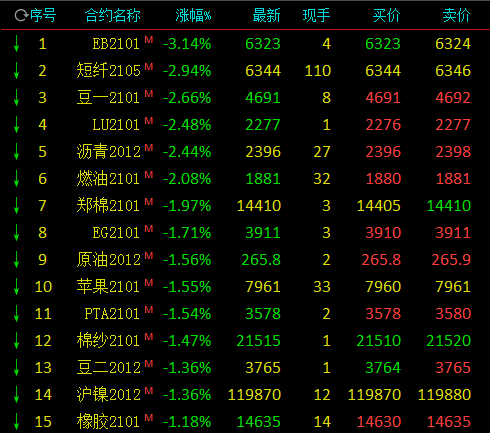Select contract 郑棉2101
The height and width of the screenshot is (433, 490).
coord(108,206)
